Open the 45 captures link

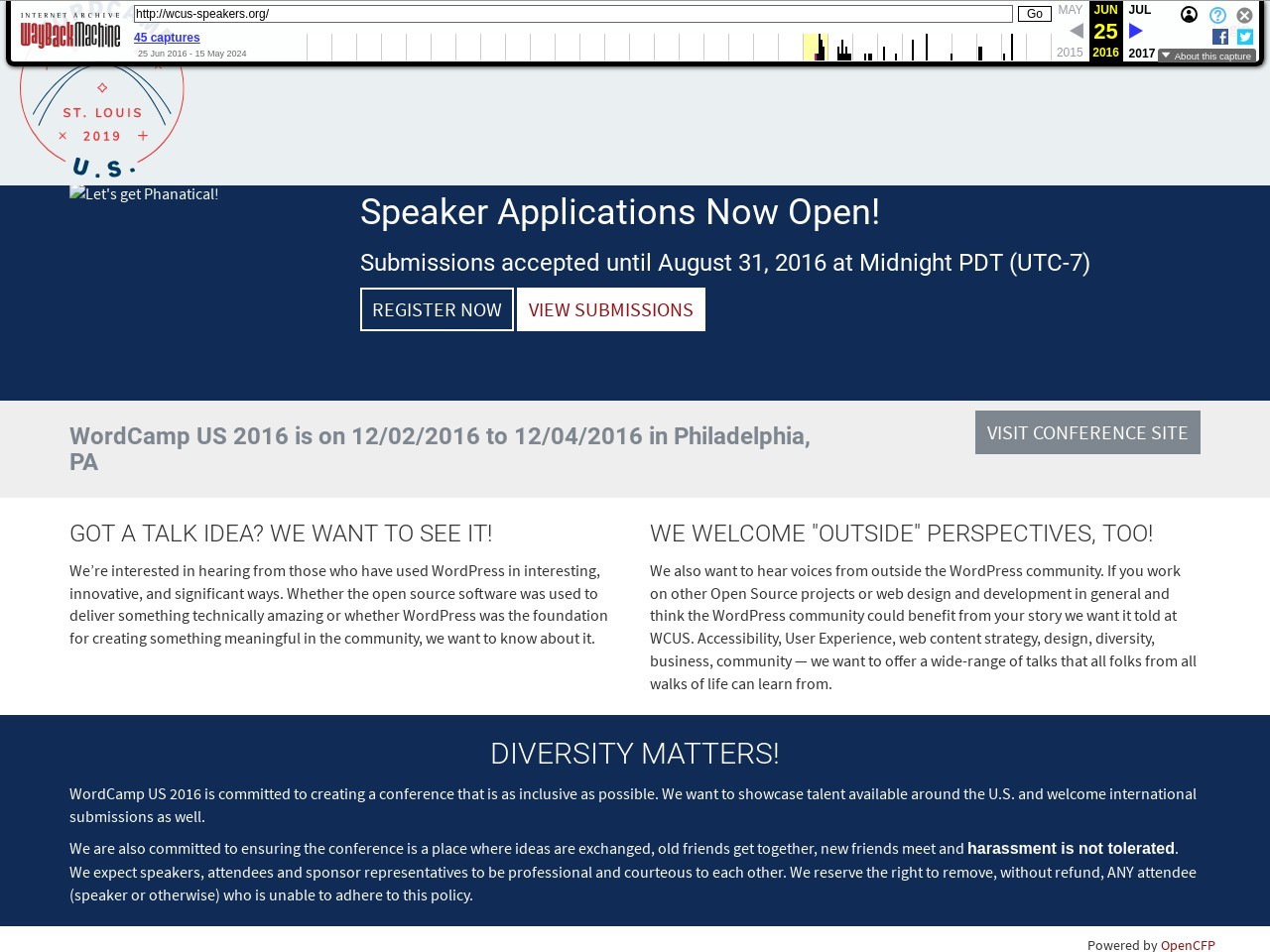pyautogui.click(x=167, y=38)
